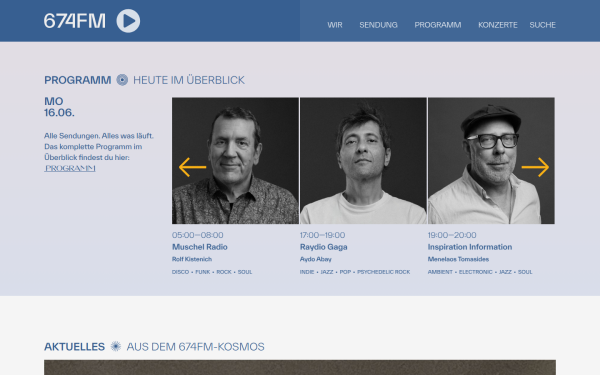Image resolution: width=600 pixels, height=375 pixels.
Task: Click the AMBIENT genre tag
Action: point(440,272)
